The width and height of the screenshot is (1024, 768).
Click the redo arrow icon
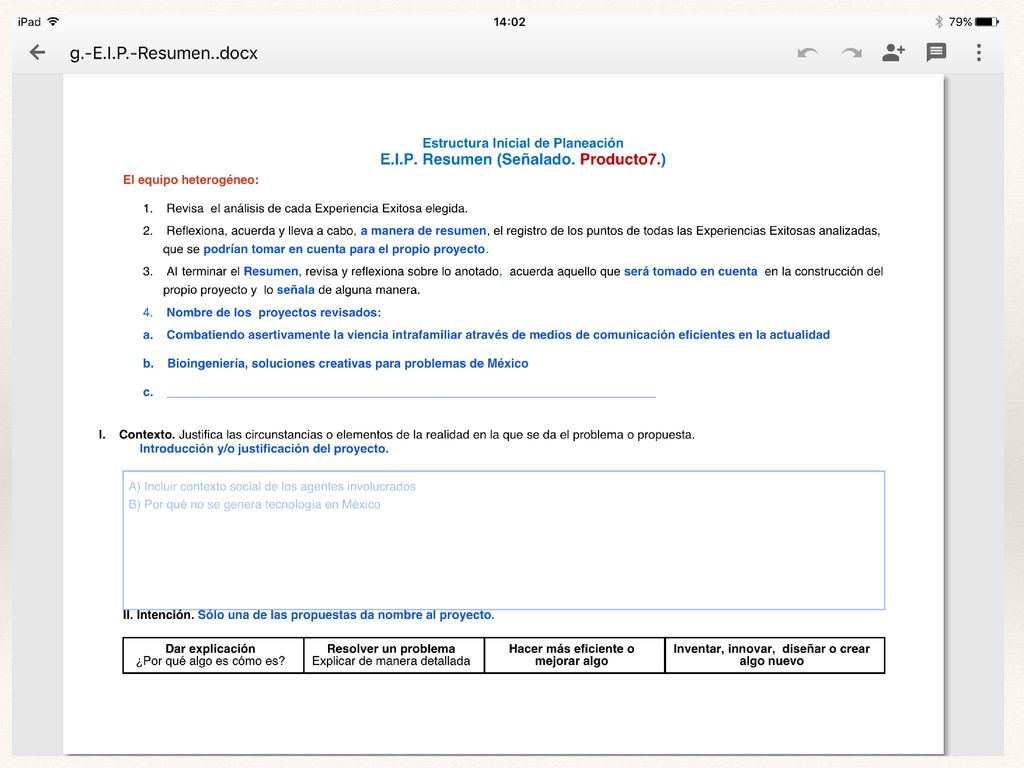tap(851, 53)
